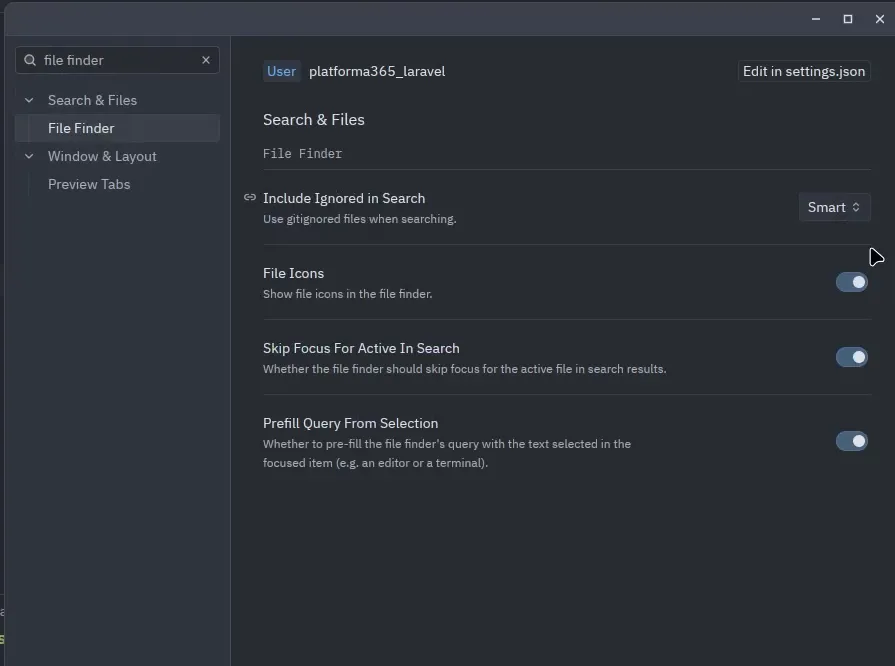
Task: Clear the file finder search text
Action: (x=206, y=60)
